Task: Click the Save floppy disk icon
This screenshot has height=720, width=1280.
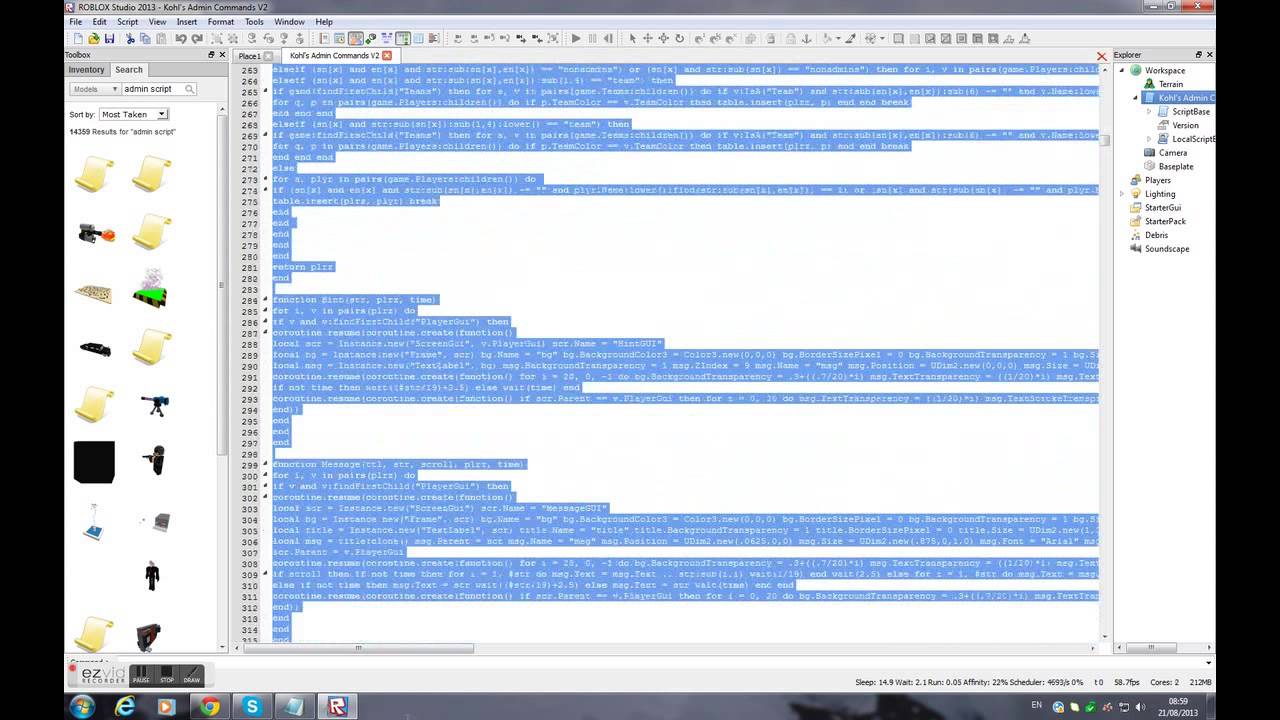Action: coord(109,39)
